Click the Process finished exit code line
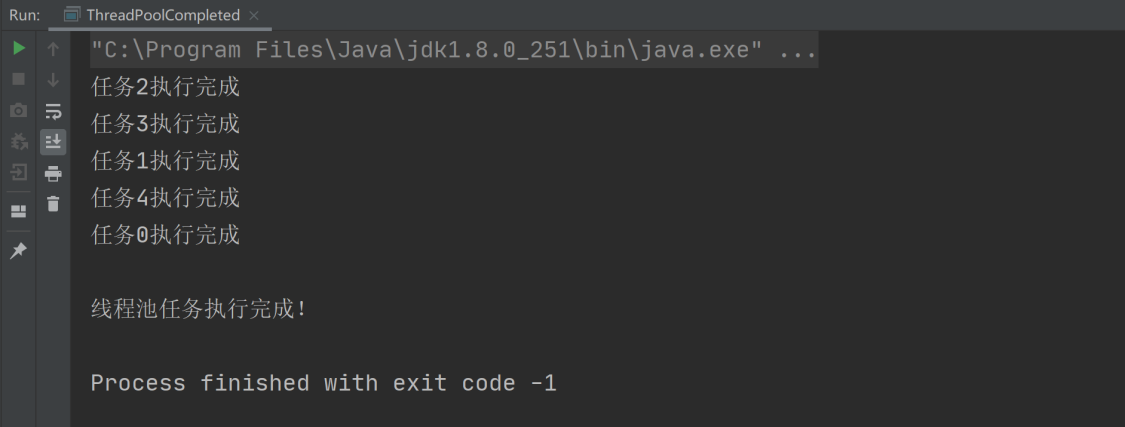 pyautogui.click(x=324, y=383)
